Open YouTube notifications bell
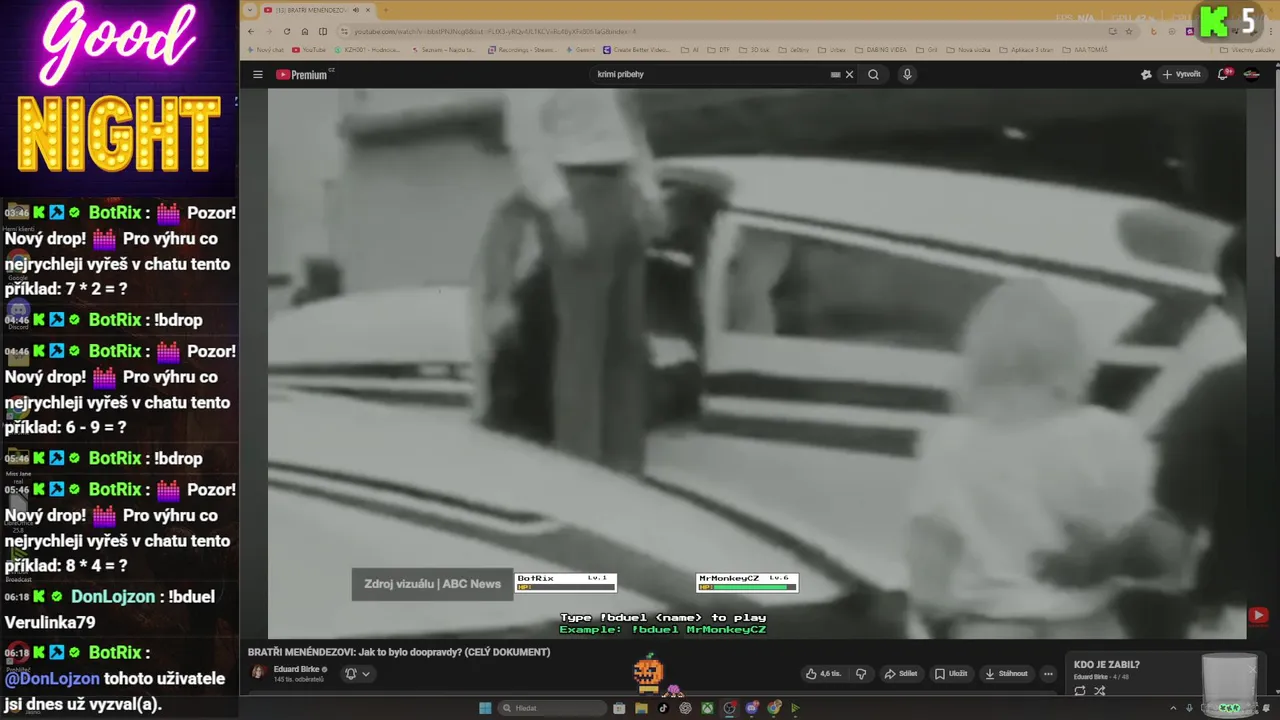 (1223, 74)
